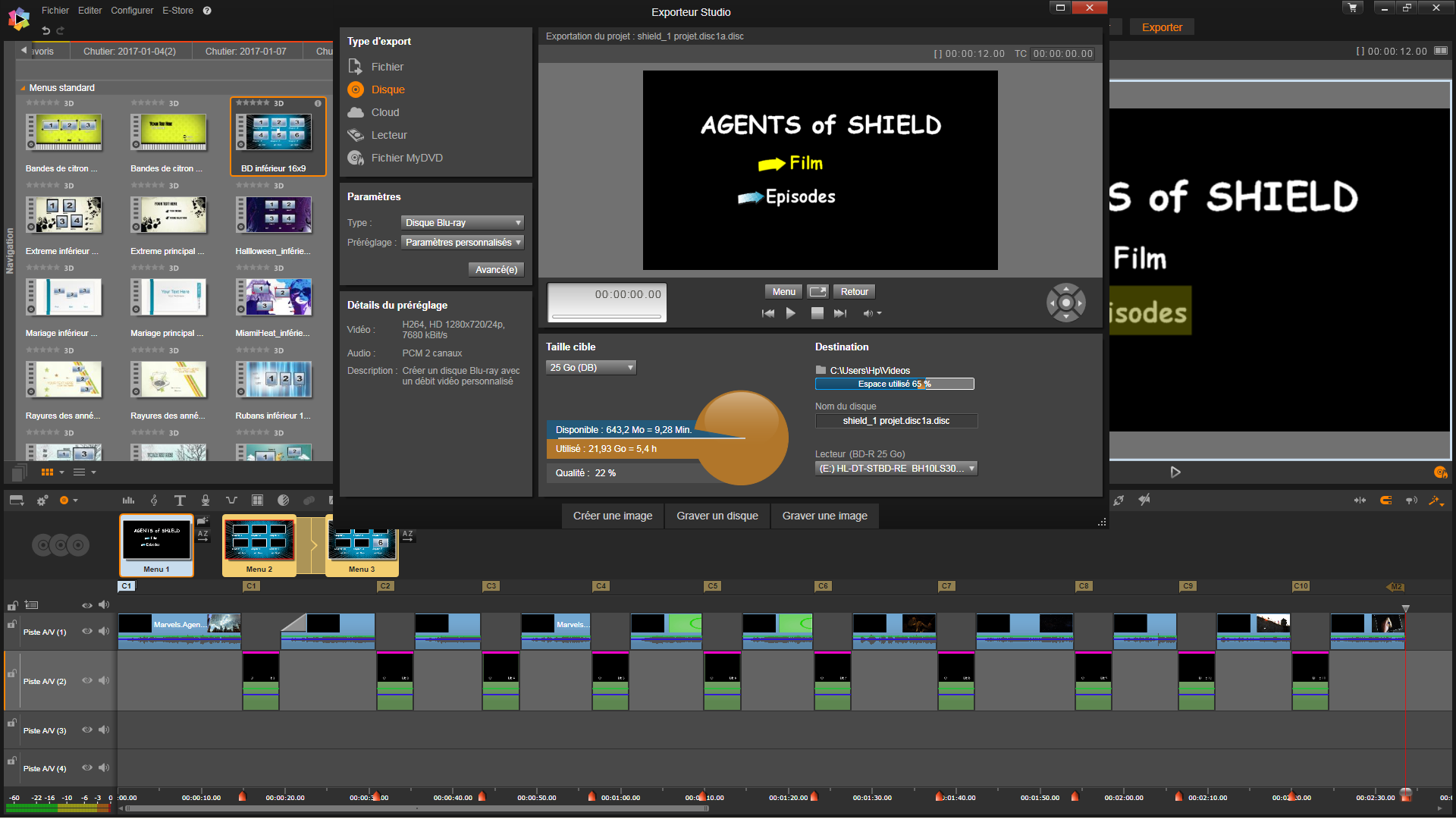The width and height of the screenshot is (1456, 819).
Task: Click the Exporter tab in main window
Action: coord(1162,27)
